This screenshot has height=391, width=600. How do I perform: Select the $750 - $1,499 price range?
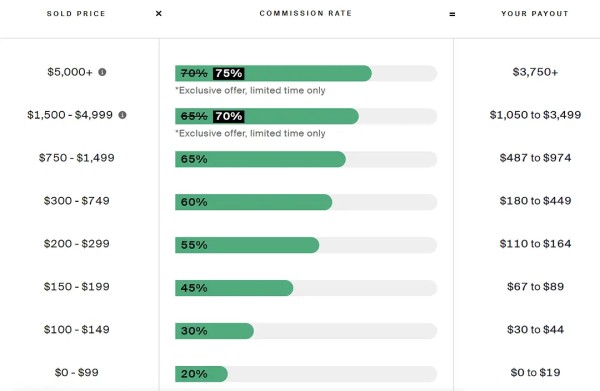(x=77, y=158)
